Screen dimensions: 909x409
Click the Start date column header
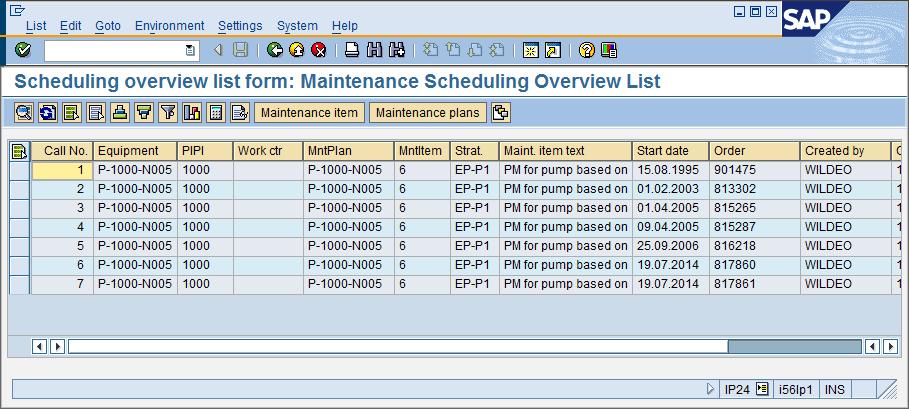670,151
